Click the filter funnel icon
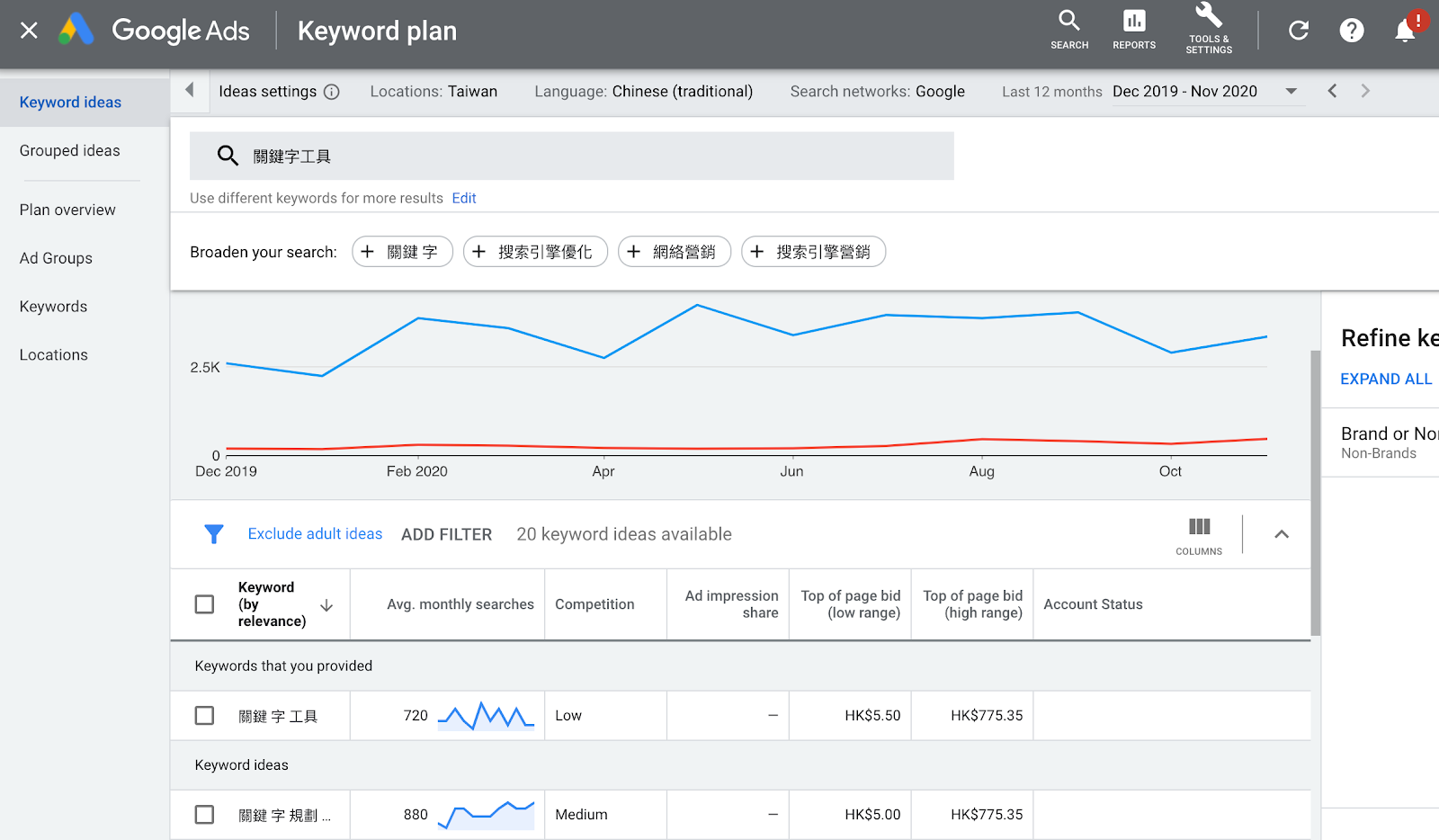 click(214, 534)
